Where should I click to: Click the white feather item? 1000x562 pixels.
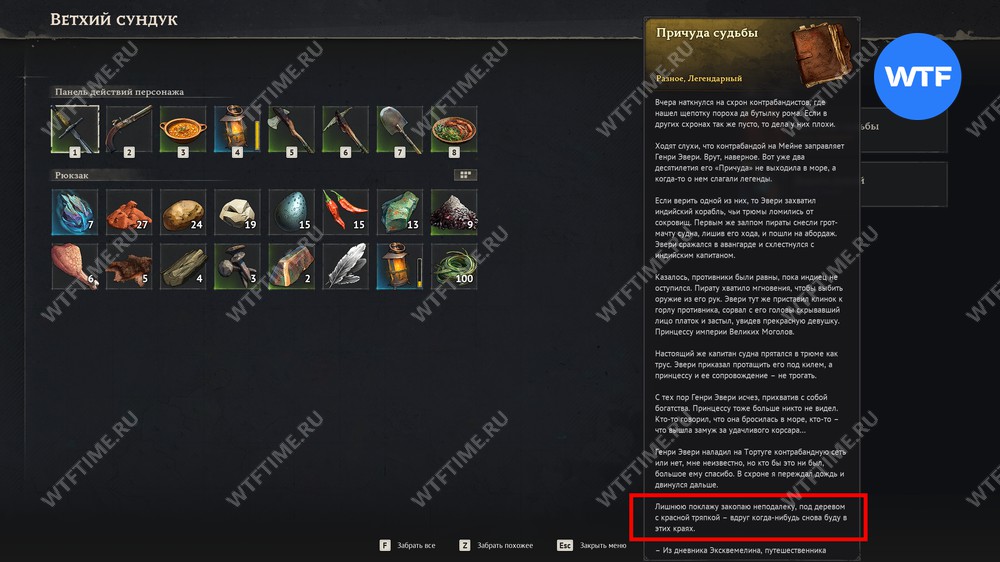click(346, 266)
